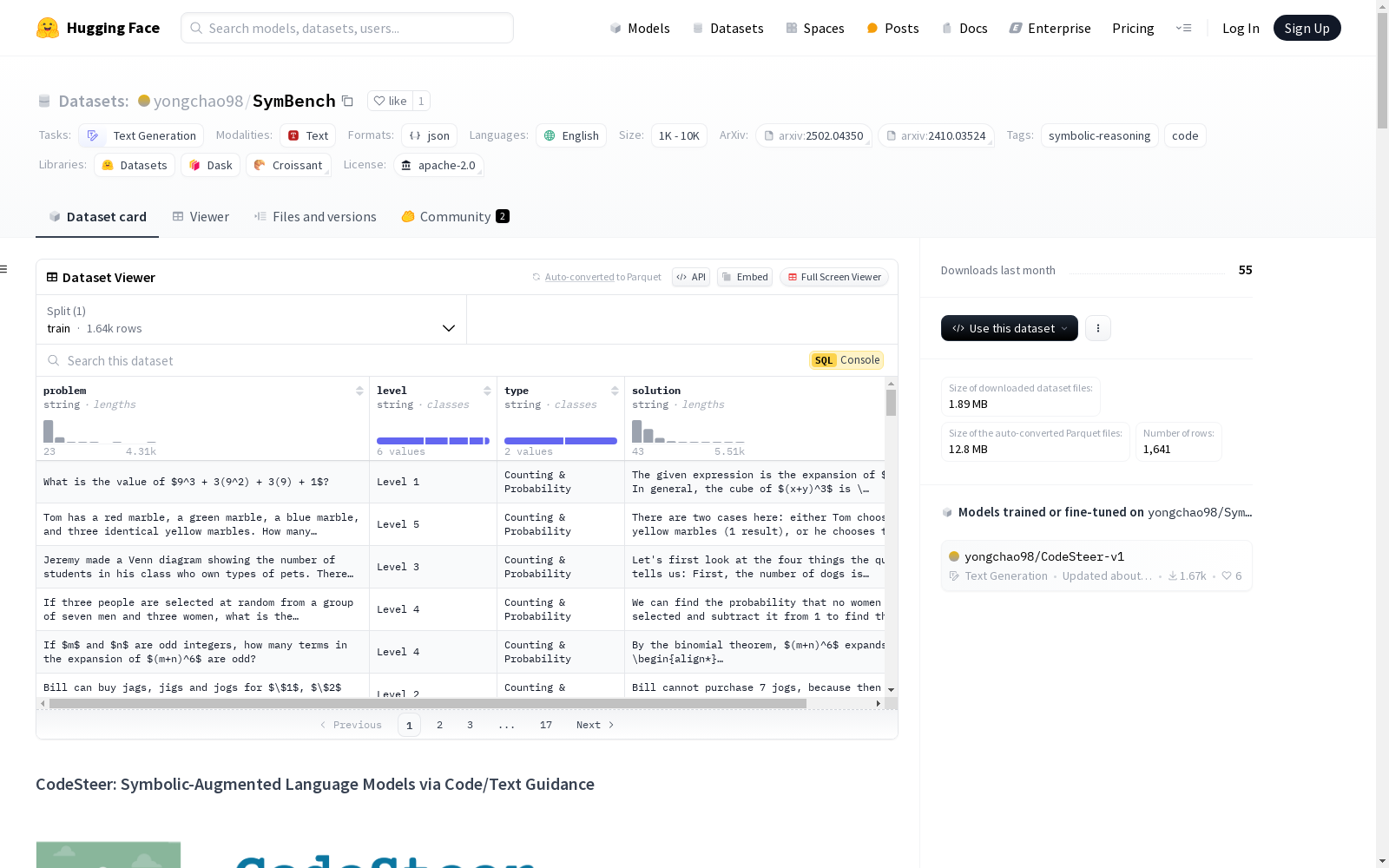Click the SQL Console button
This screenshot has height=868, width=1389.
click(x=846, y=360)
